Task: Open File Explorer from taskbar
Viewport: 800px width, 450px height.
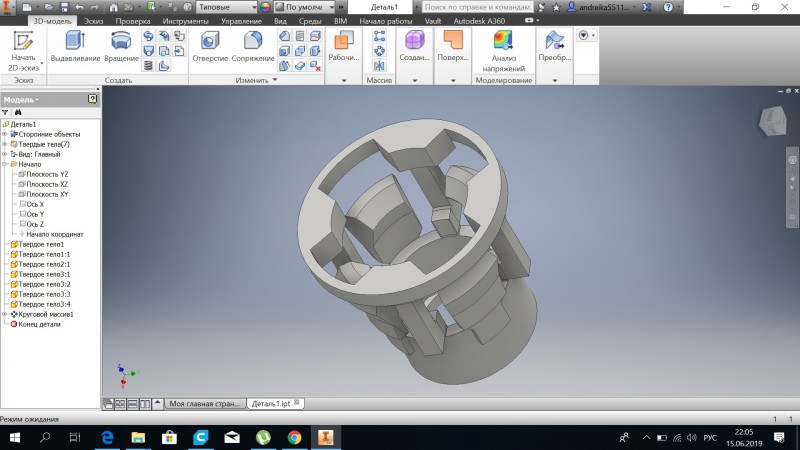Action: coord(138,438)
